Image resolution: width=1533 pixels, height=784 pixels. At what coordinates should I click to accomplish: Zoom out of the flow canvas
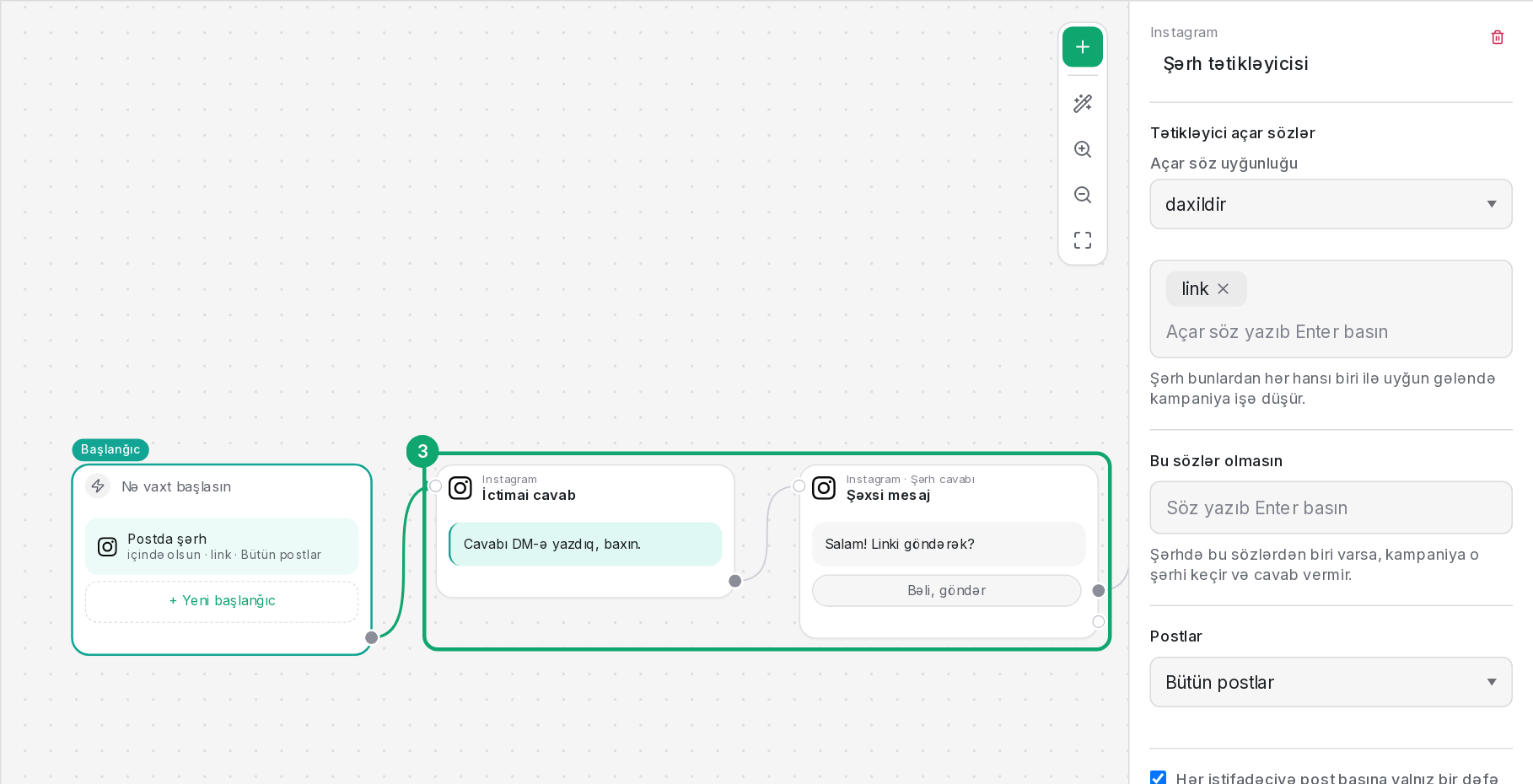click(x=1083, y=195)
